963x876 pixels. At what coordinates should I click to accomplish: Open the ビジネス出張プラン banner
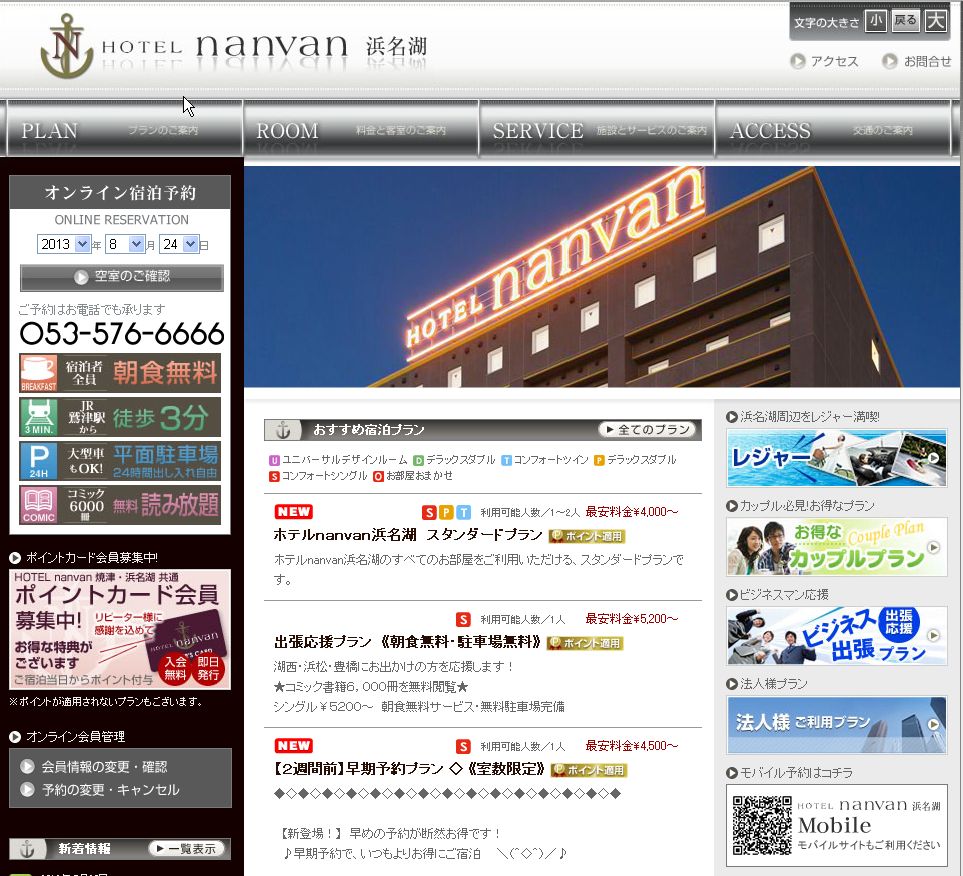tap(836, 636)
